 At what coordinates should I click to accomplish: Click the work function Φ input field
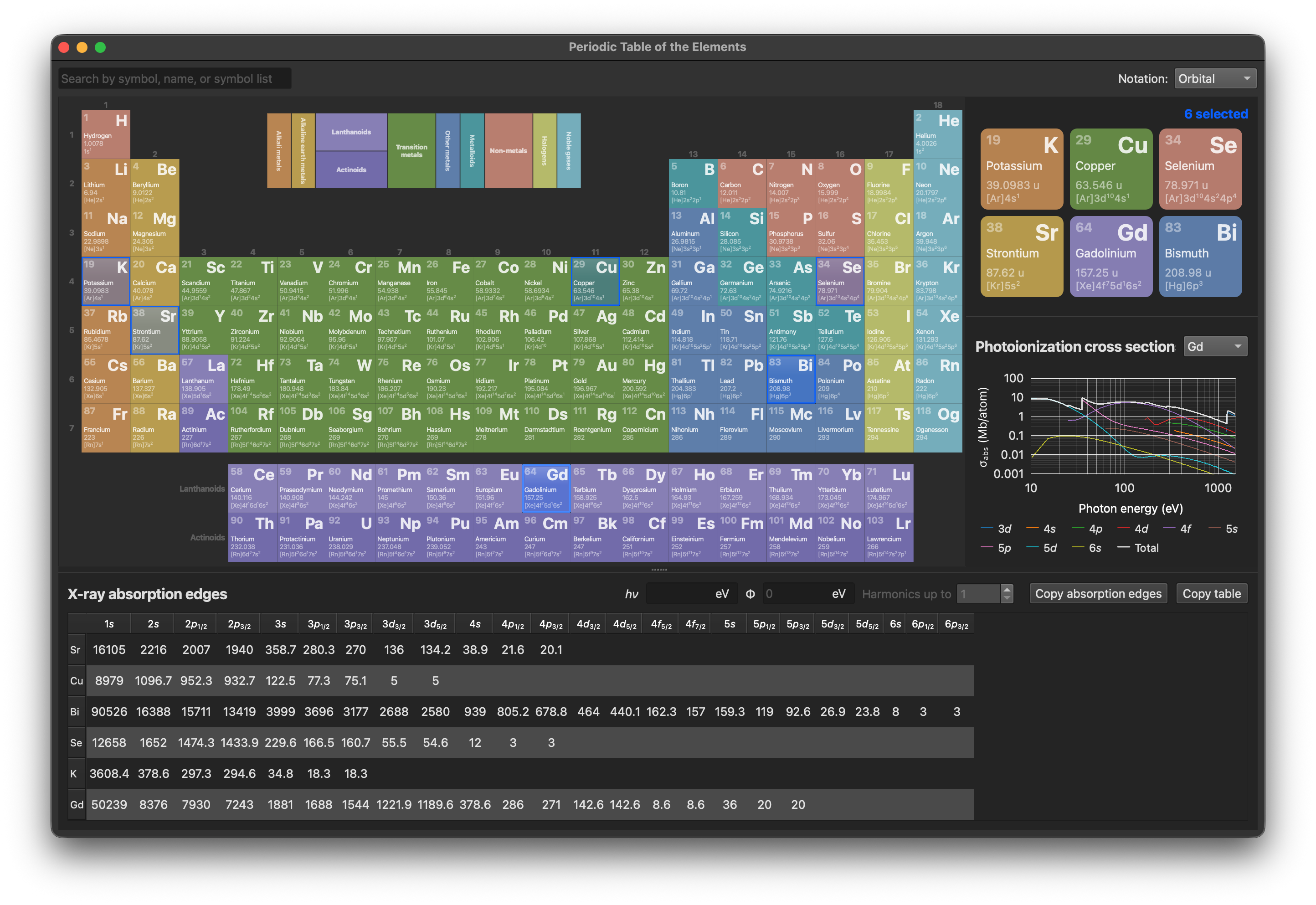[807, 594]
